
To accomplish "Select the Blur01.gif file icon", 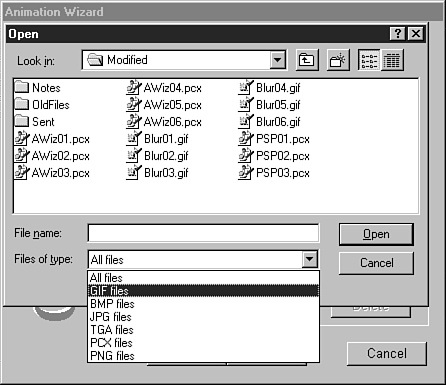I will click(133, 138).
